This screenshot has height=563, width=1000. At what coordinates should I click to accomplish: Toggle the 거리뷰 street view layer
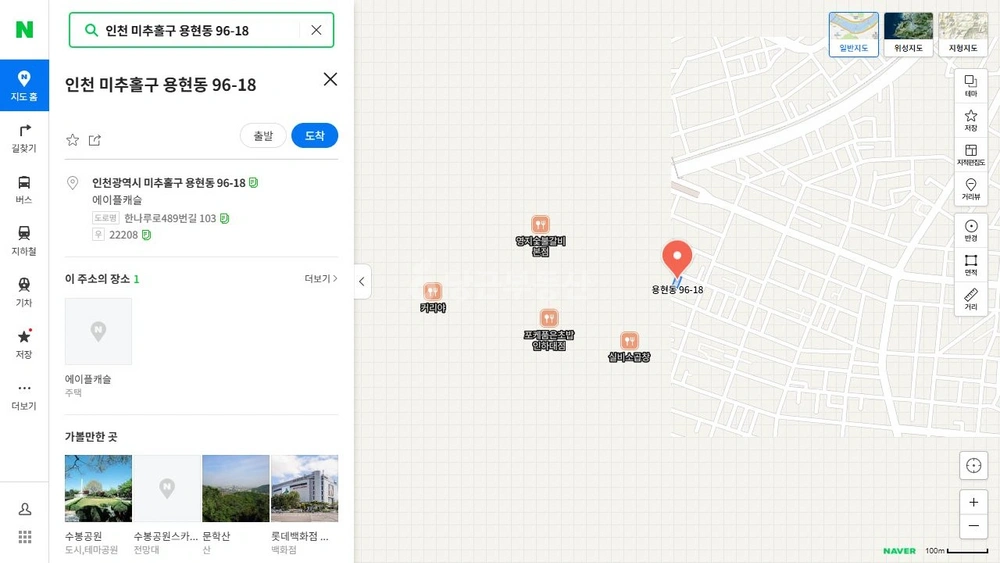pyautogui.click(x=971, y=189)
